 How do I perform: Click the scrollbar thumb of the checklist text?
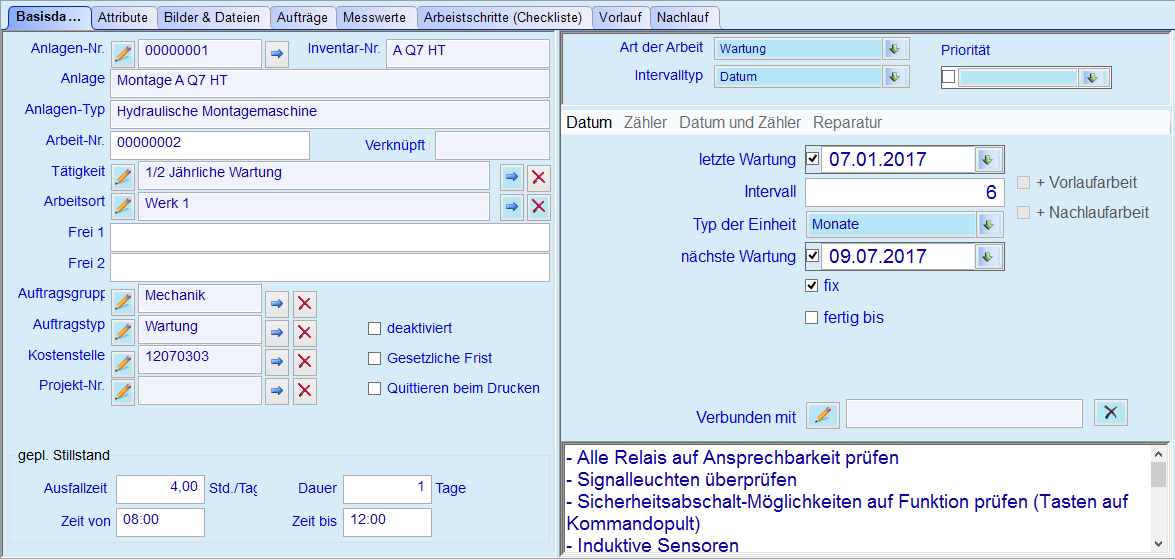1159,475
